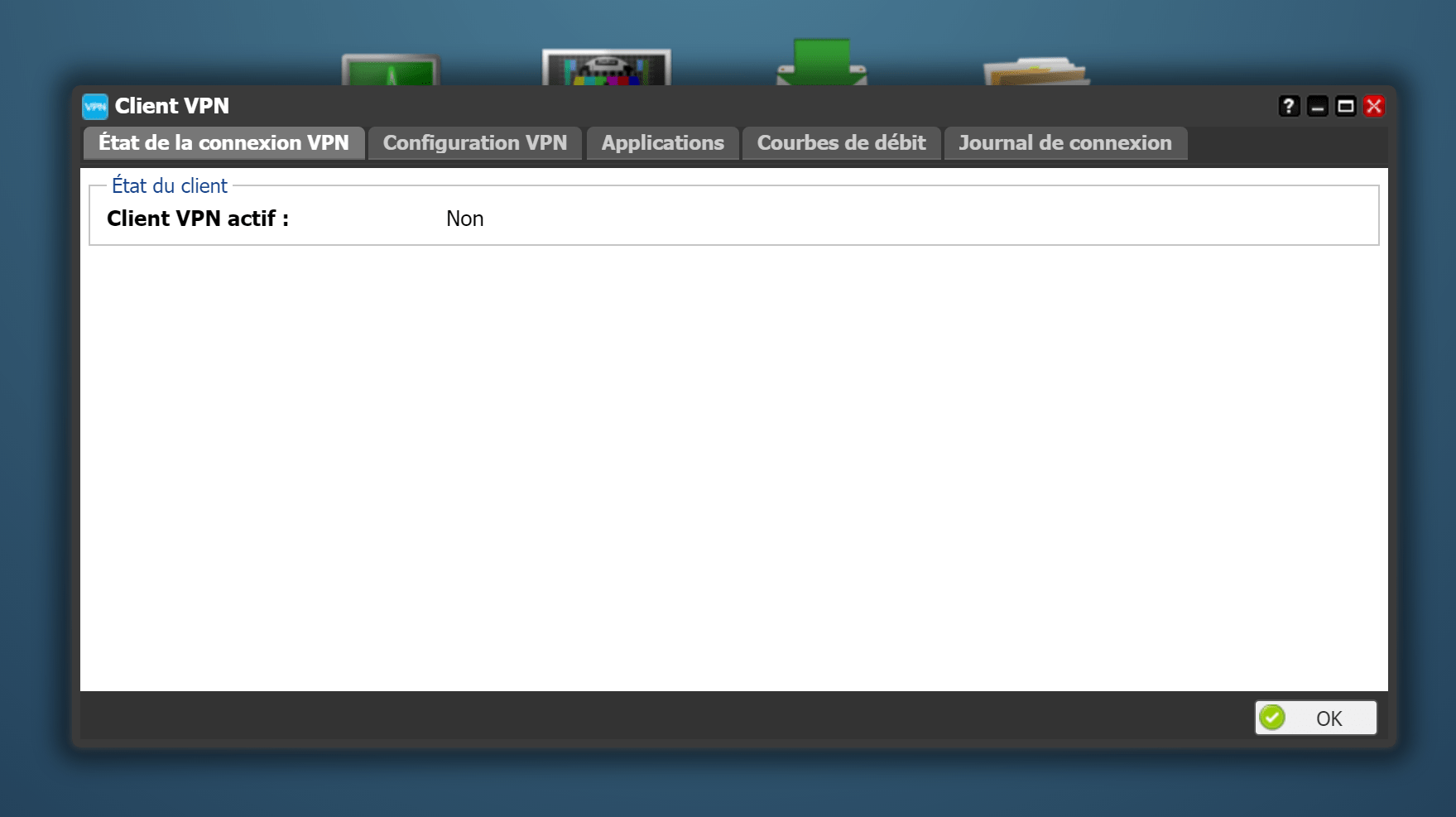
Task: Minimize the Client VPN window
Action: pyautogui.click(x=1318, y=106)
